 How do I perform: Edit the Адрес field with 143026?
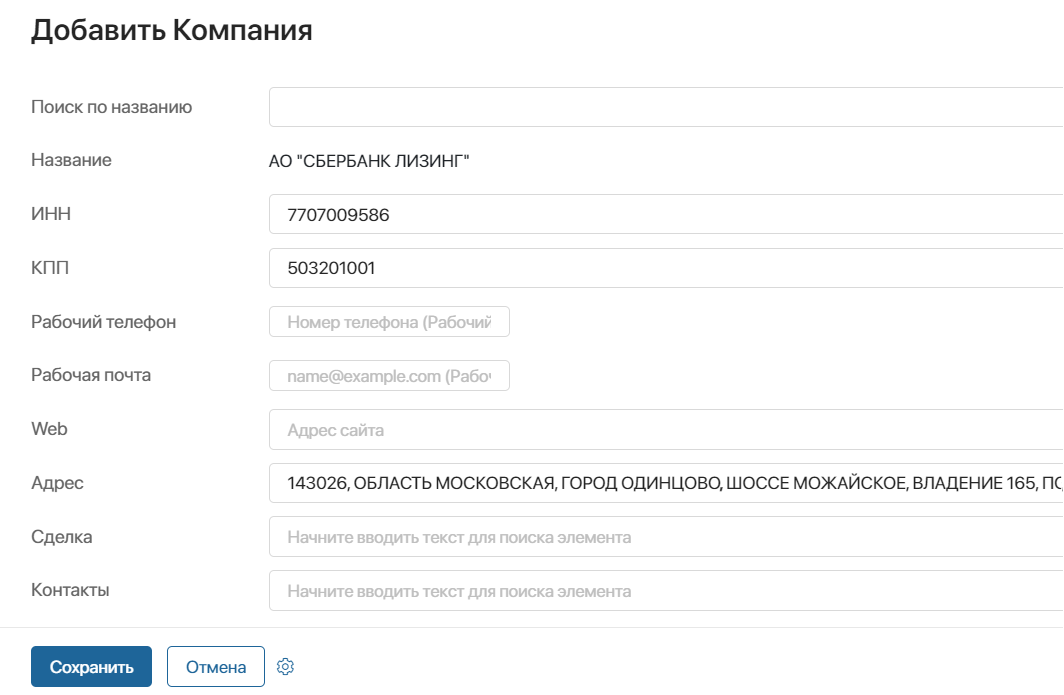click(x=666, y=483)
